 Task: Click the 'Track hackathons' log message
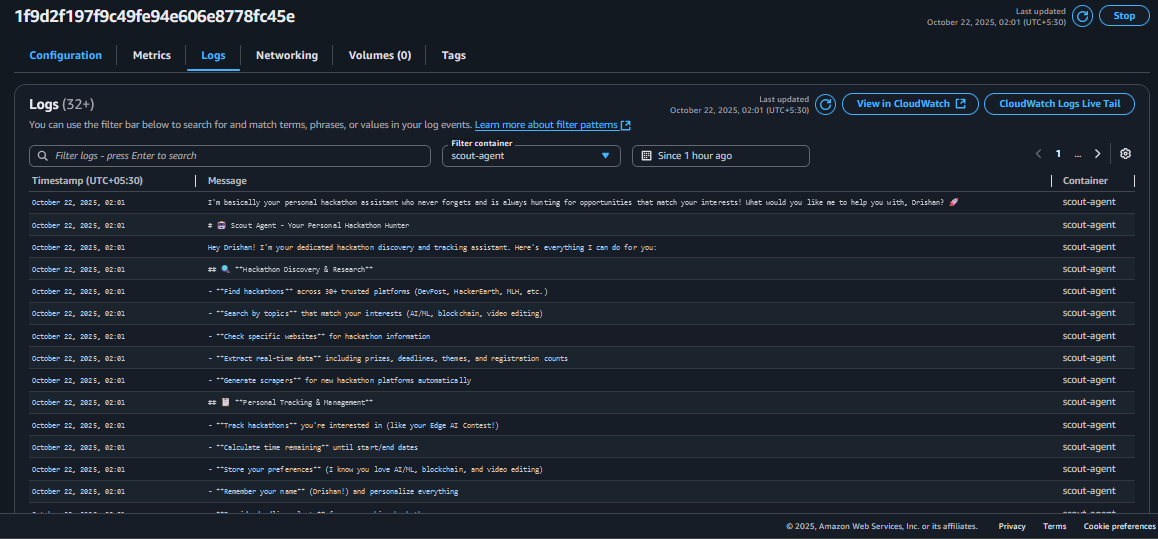353,425
